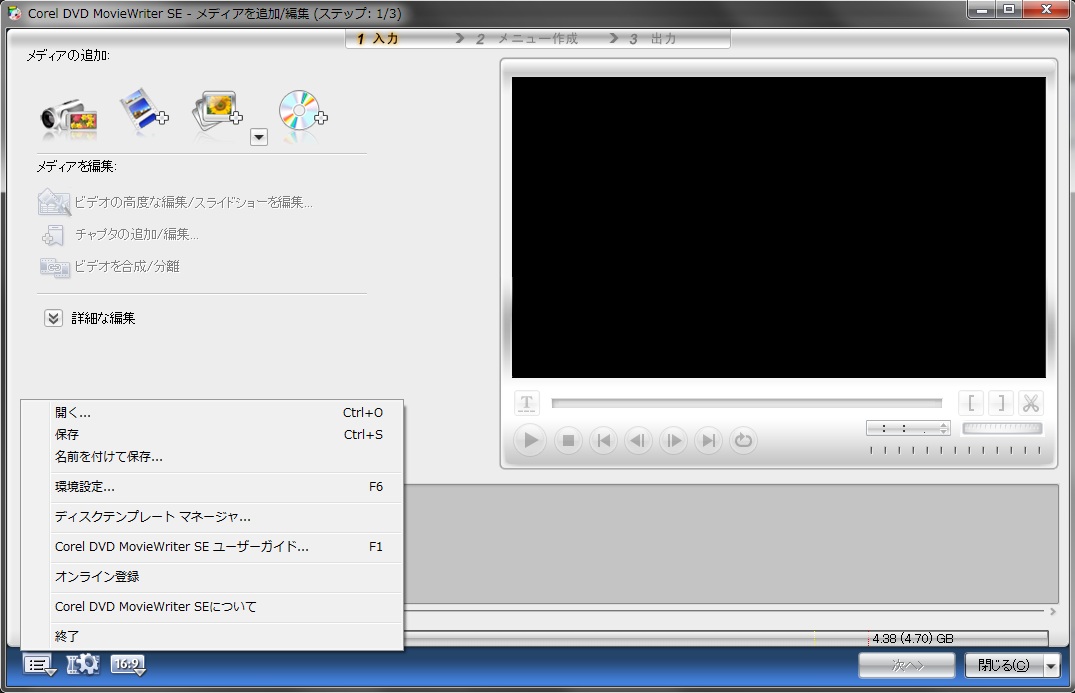Jump to the start of the clip
This screenshot has height=693, width=1075.
pos(603,440)
